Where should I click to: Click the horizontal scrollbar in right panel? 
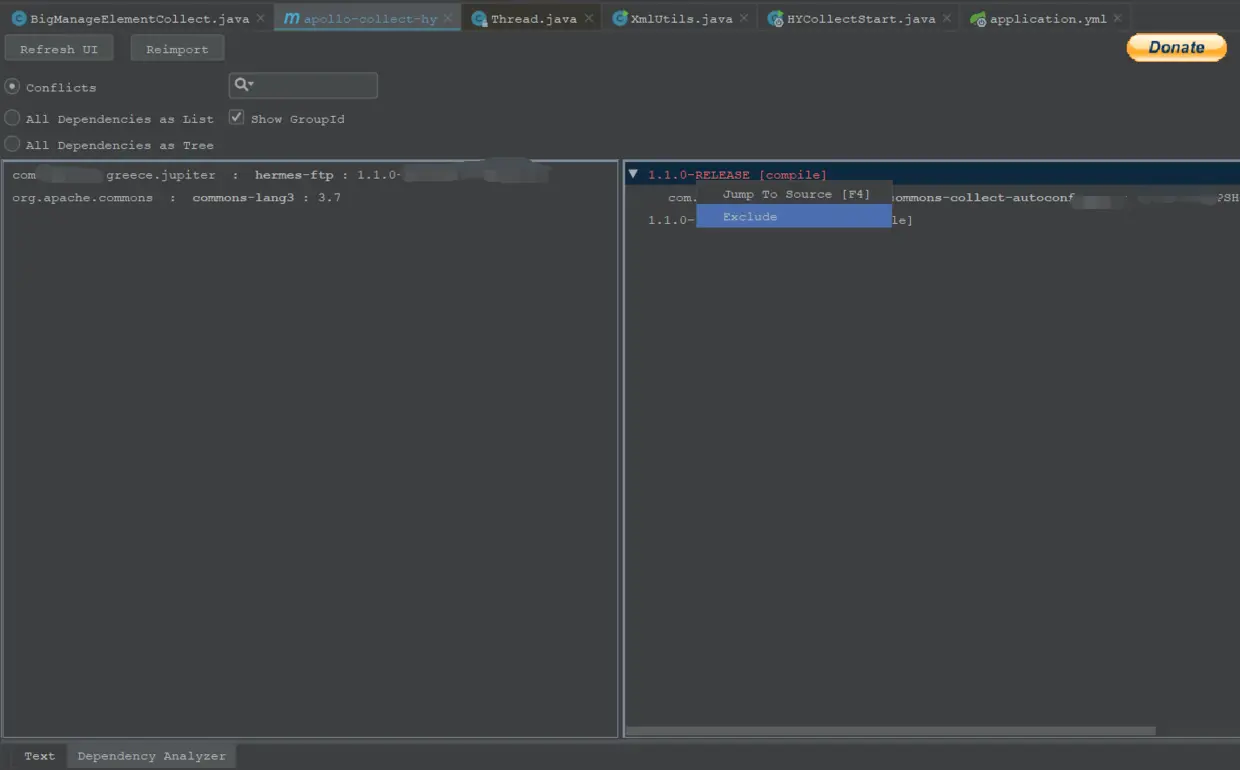coord(890,731)
